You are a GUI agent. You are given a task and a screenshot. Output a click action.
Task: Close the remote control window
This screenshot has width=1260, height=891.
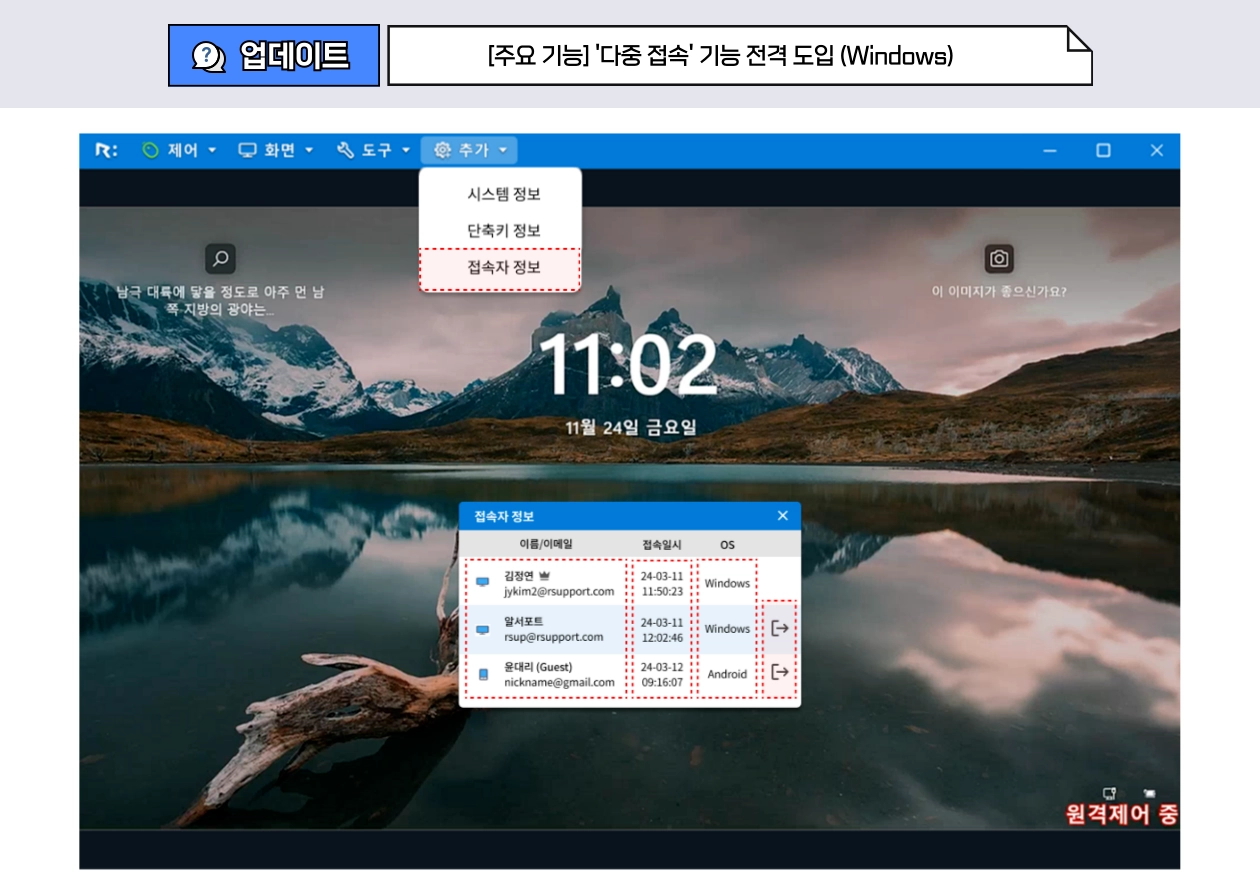pyautogui.click(x=1157, y=150)
